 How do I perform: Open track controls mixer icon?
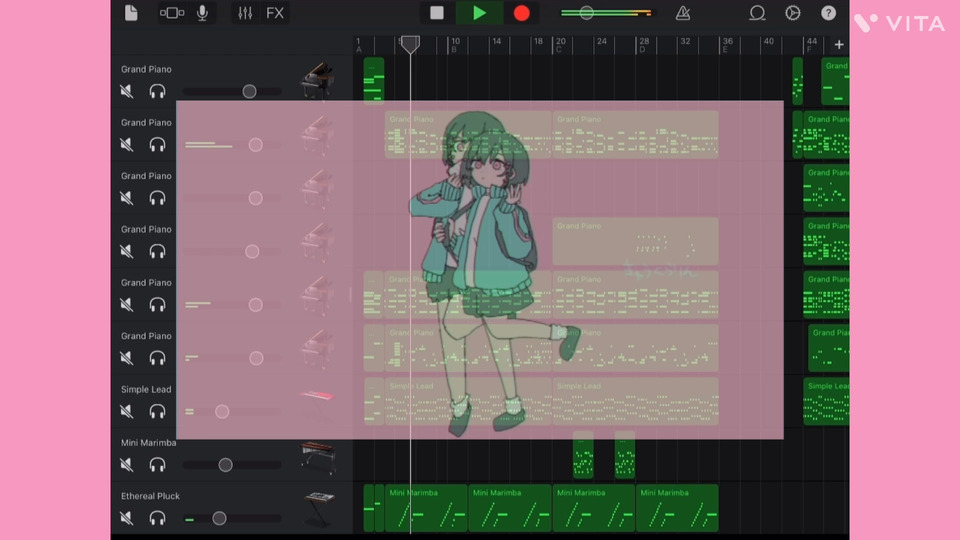245,13
